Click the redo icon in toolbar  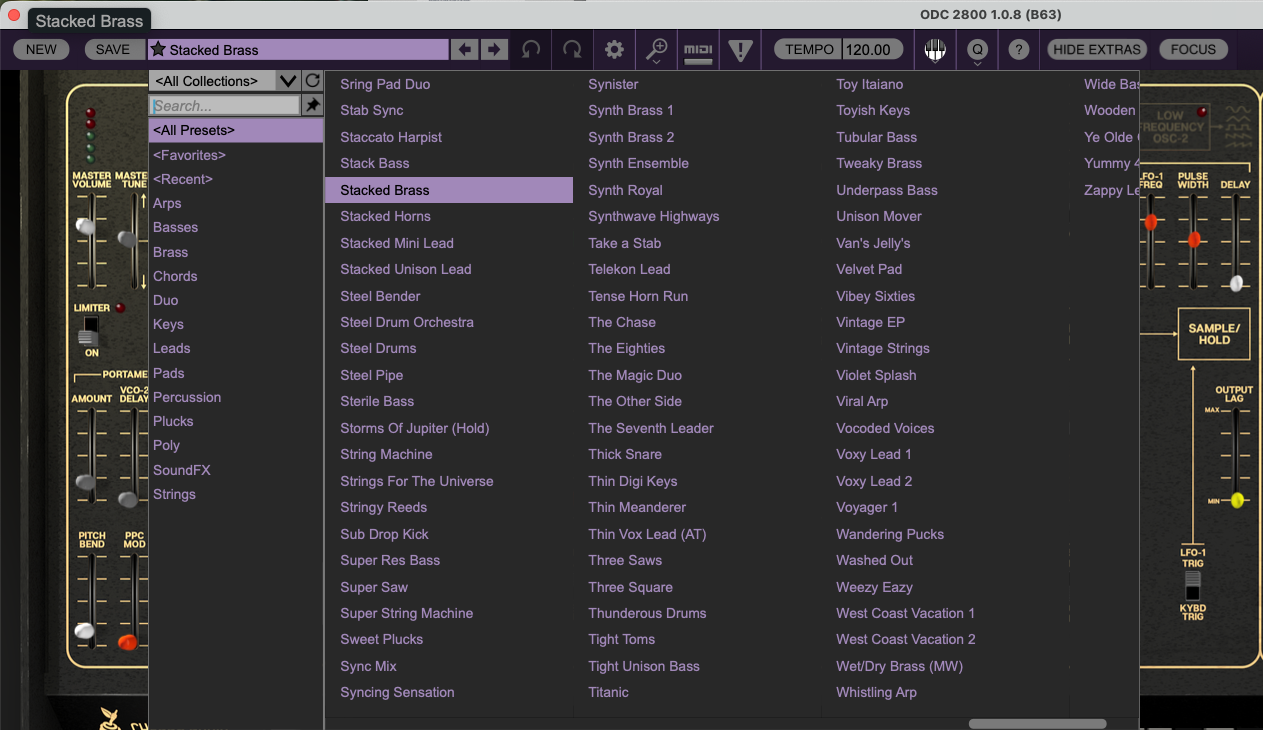point(572,49)
